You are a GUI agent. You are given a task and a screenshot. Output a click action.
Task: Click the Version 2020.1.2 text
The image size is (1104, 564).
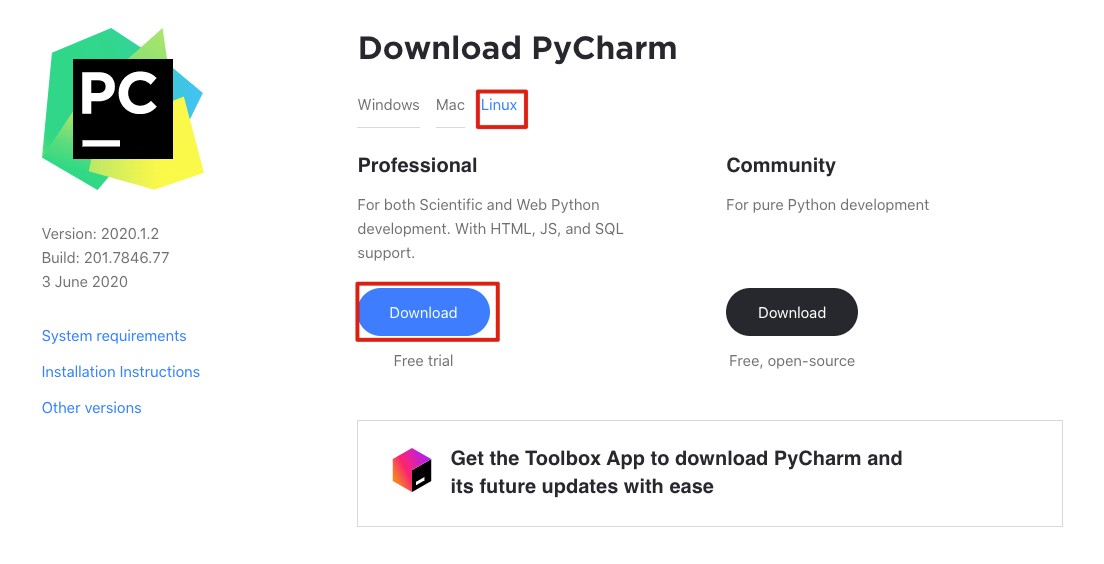(100, 234)
